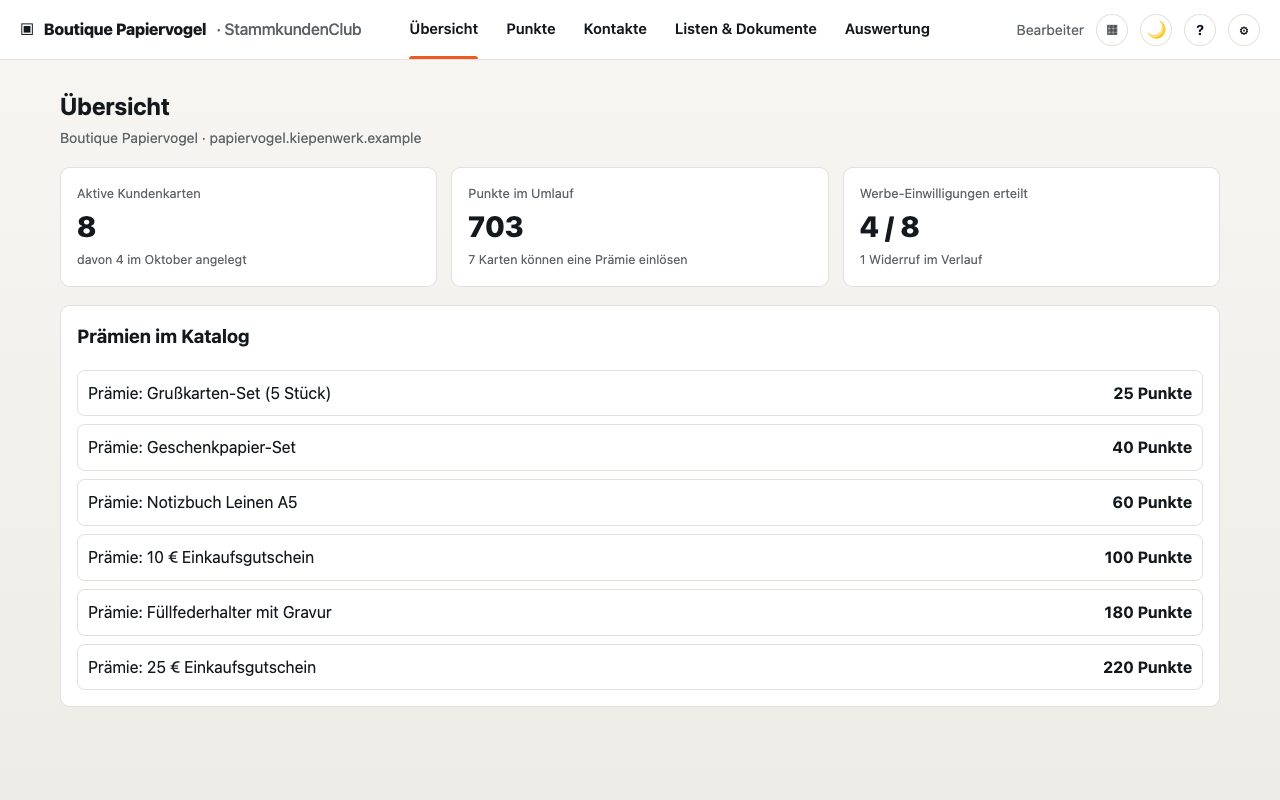The image size is (1280, 800).
Task: Select the Auswertung tab
Action: click(x=887, y=29)
